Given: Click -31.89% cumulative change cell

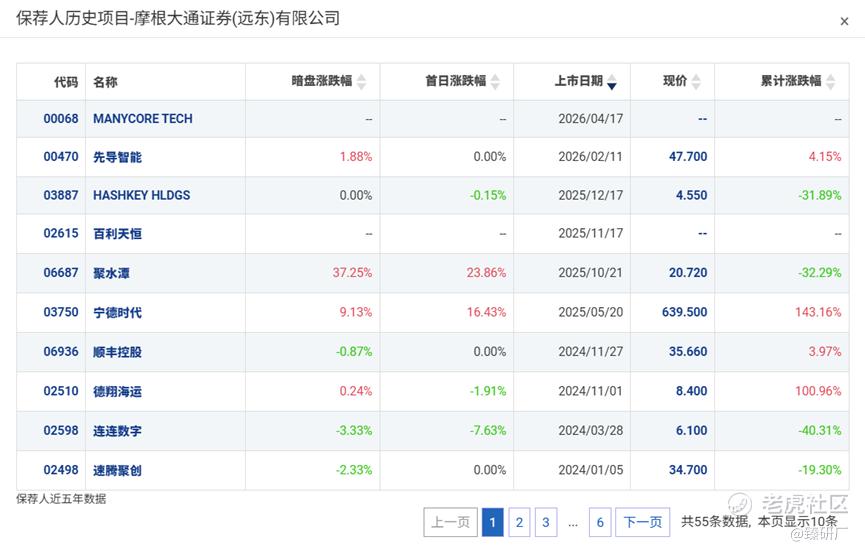Looking at the screenshot, I should (820, 195).
